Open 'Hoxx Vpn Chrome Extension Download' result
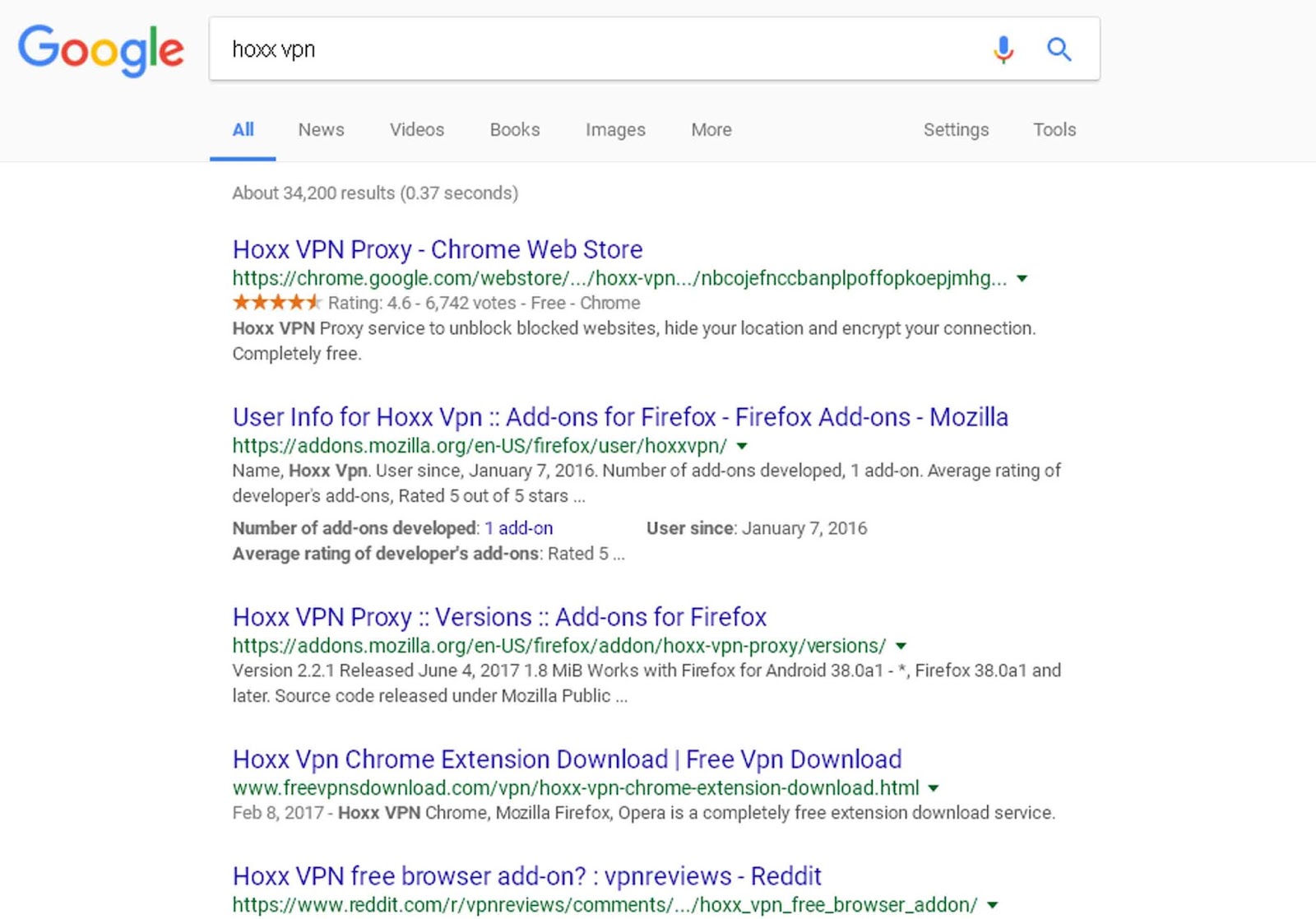 tap(567, 759)
